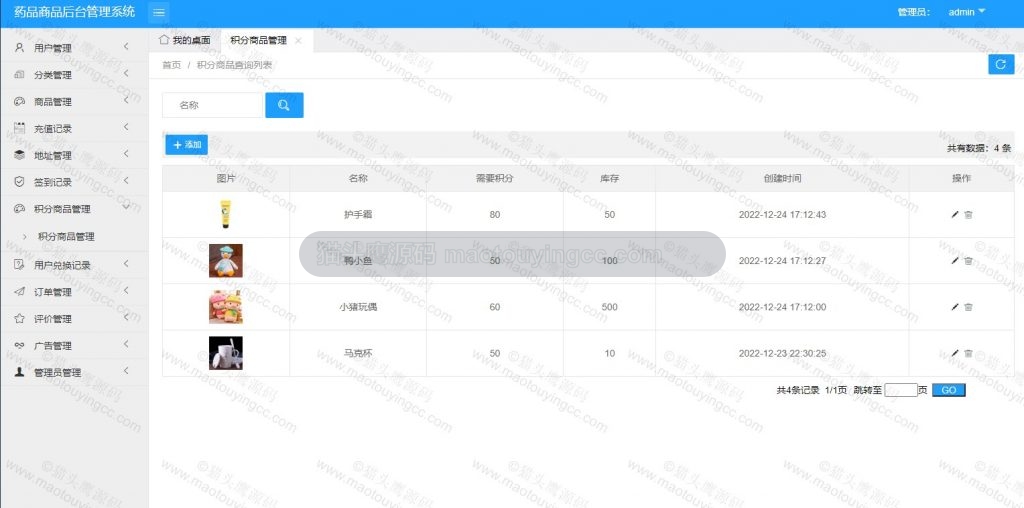Delete the 鸭小鱼 row with trash icon
1024x508 pixels.
click(x=968, y=261)
